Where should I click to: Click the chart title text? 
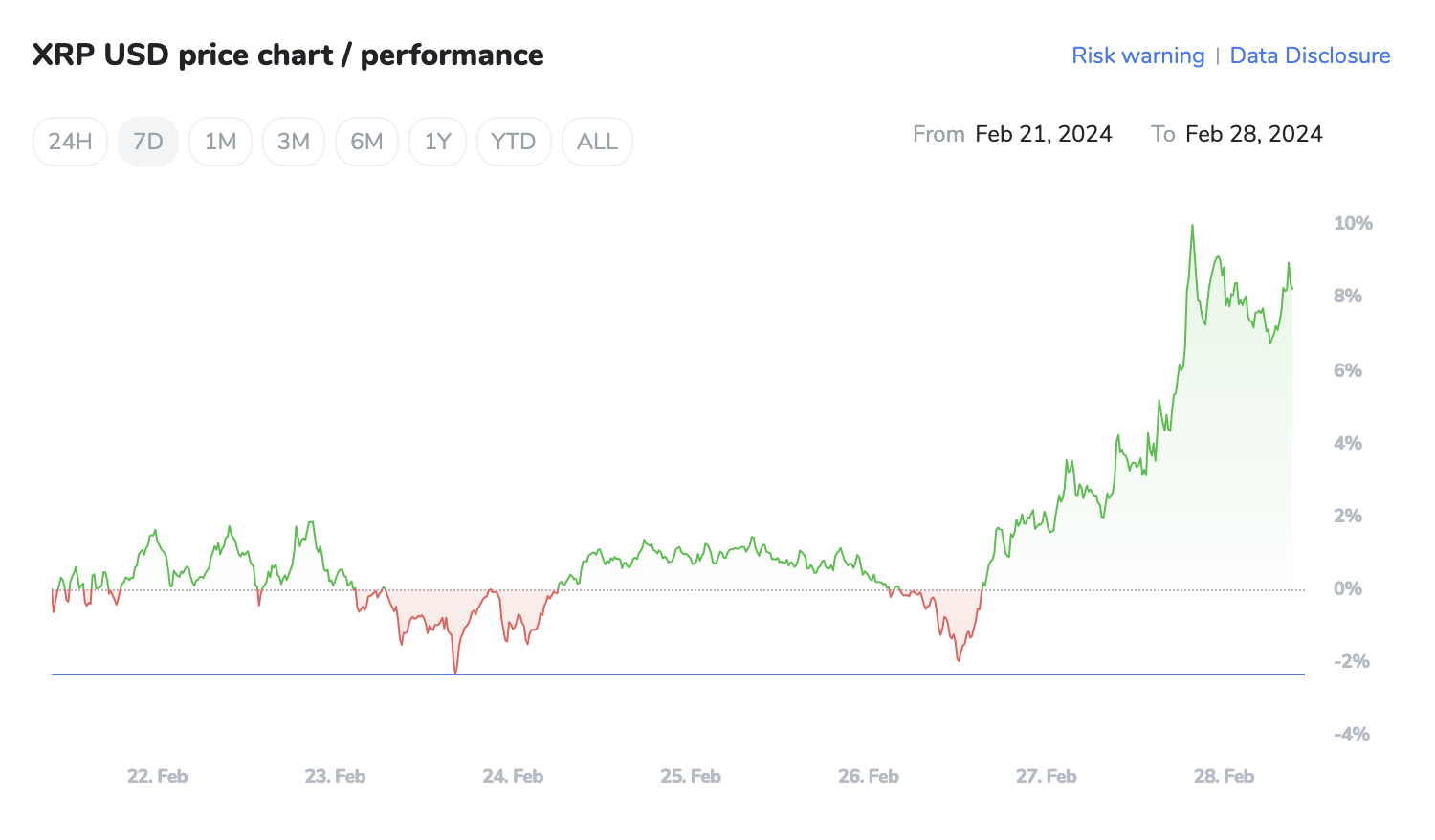pyautogui.click(x=288, y=55)
